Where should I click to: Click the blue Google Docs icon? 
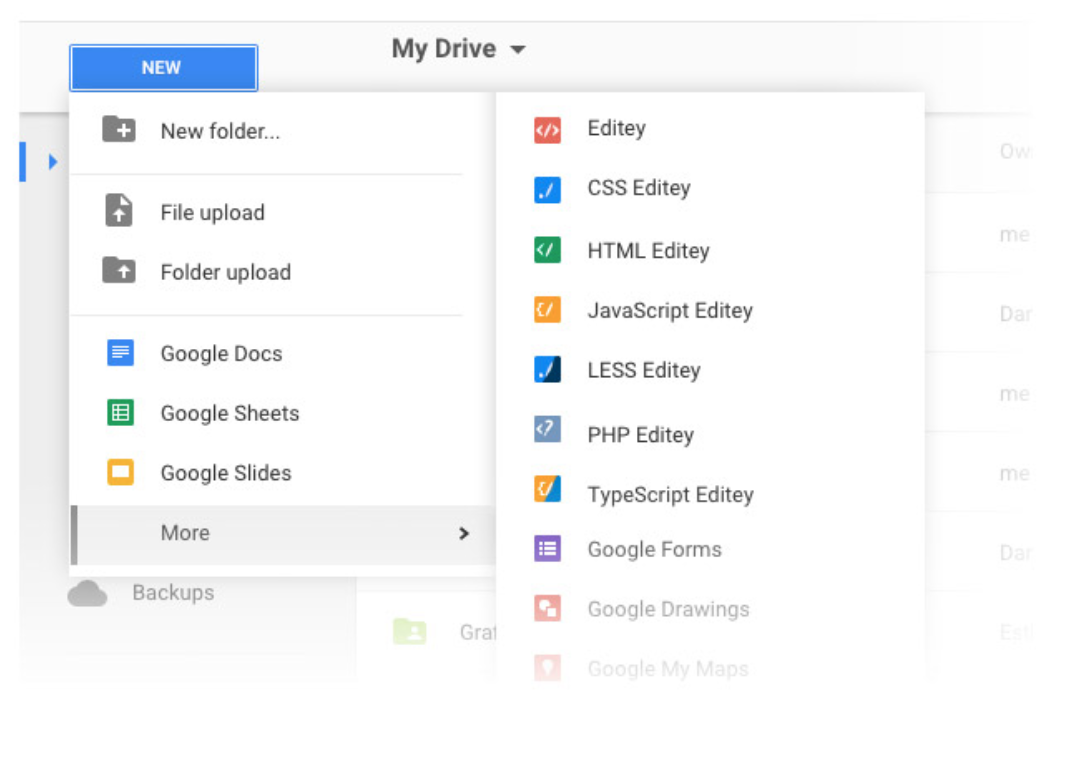coord(121,353)
